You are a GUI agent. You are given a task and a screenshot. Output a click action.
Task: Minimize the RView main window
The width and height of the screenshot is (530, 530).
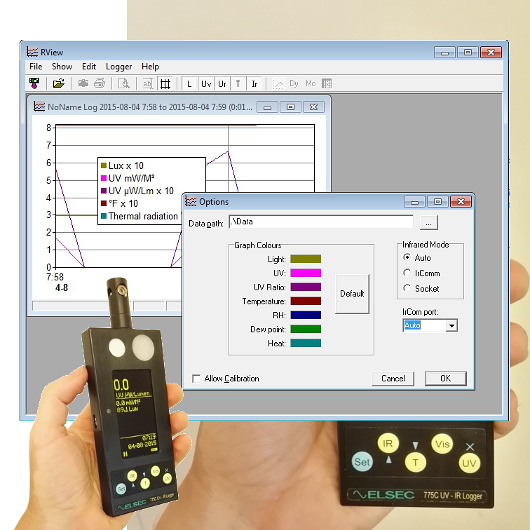tap(445, 52)
